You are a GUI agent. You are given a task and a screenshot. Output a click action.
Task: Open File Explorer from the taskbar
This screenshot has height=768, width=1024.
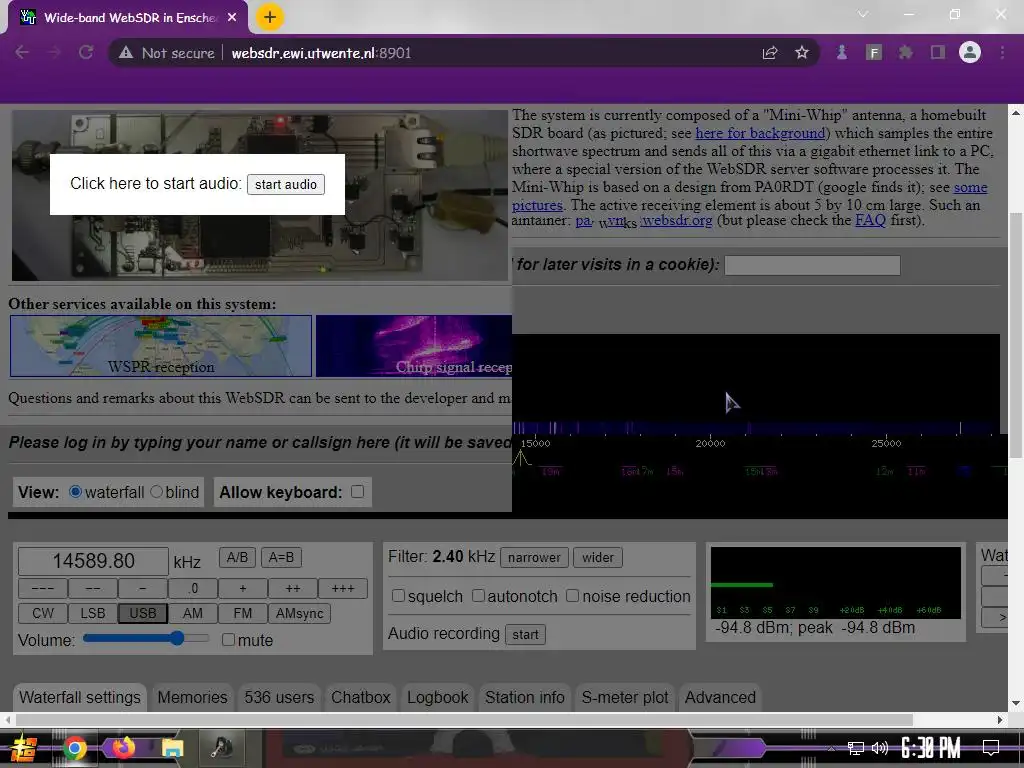click(x=172, y=748)
